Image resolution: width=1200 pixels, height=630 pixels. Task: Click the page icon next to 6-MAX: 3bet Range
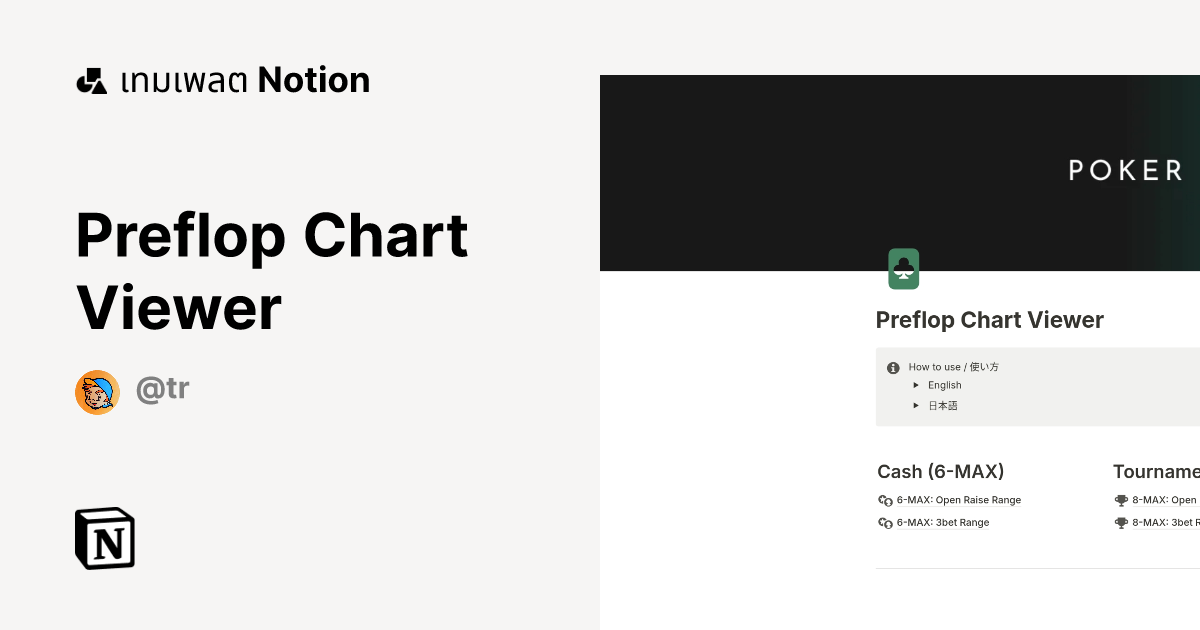tap(885, 522)
